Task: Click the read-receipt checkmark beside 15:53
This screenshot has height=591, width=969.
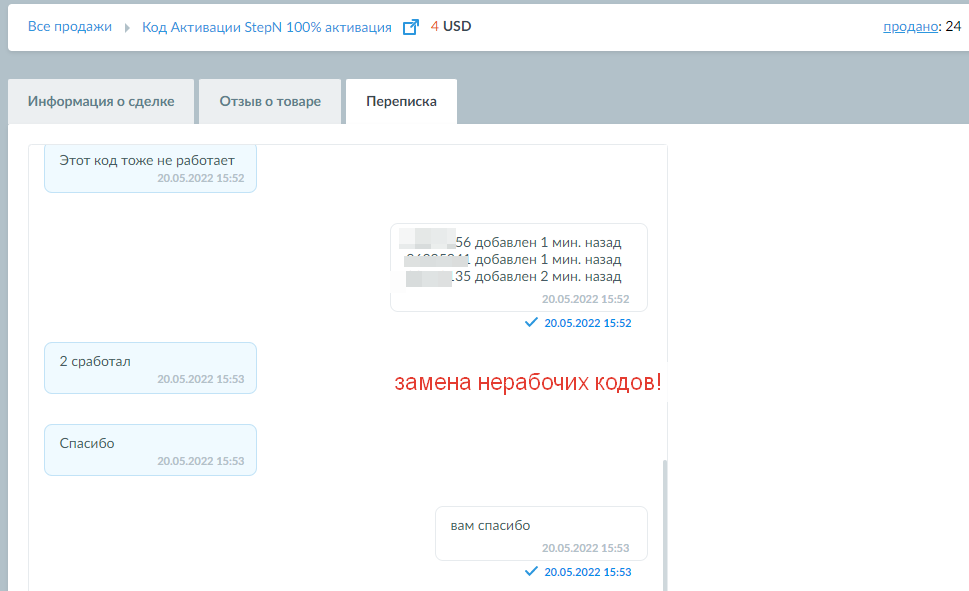Action: (x=531, y=571)
